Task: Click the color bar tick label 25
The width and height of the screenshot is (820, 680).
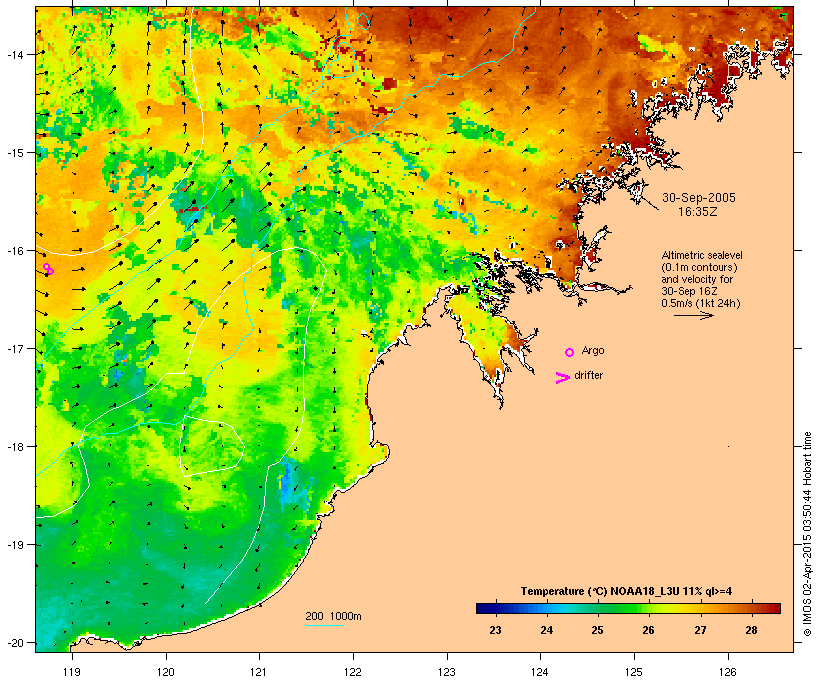Action: pos(598,630)
